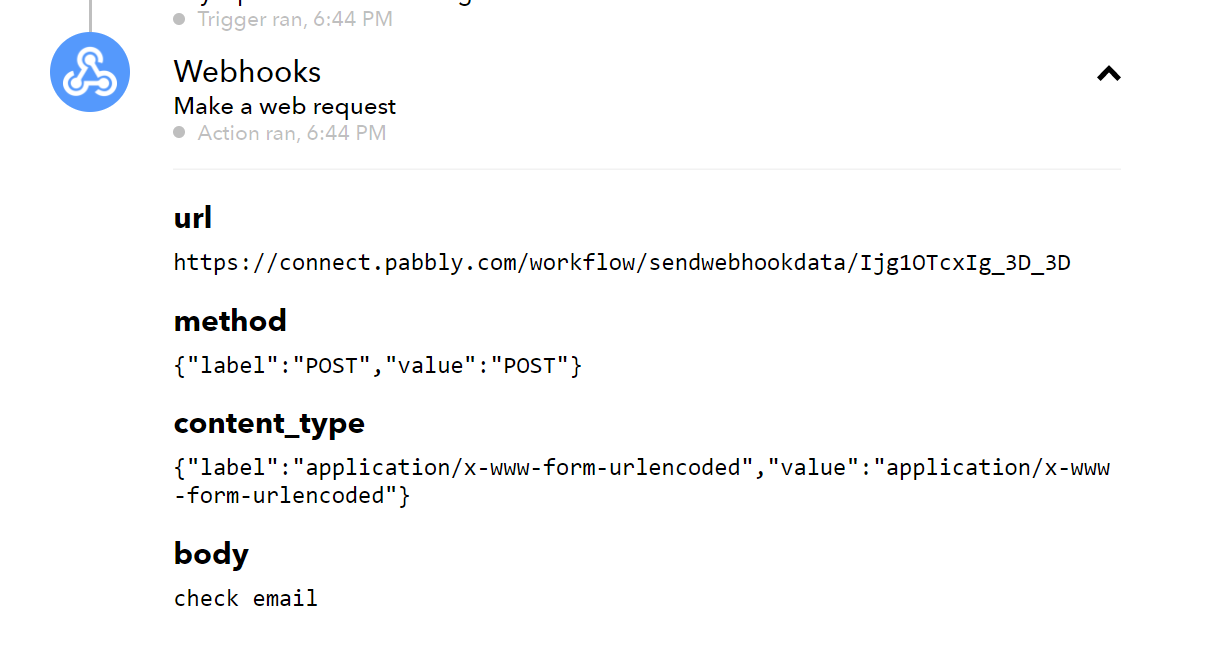Click the check email body text

point(246,599)
